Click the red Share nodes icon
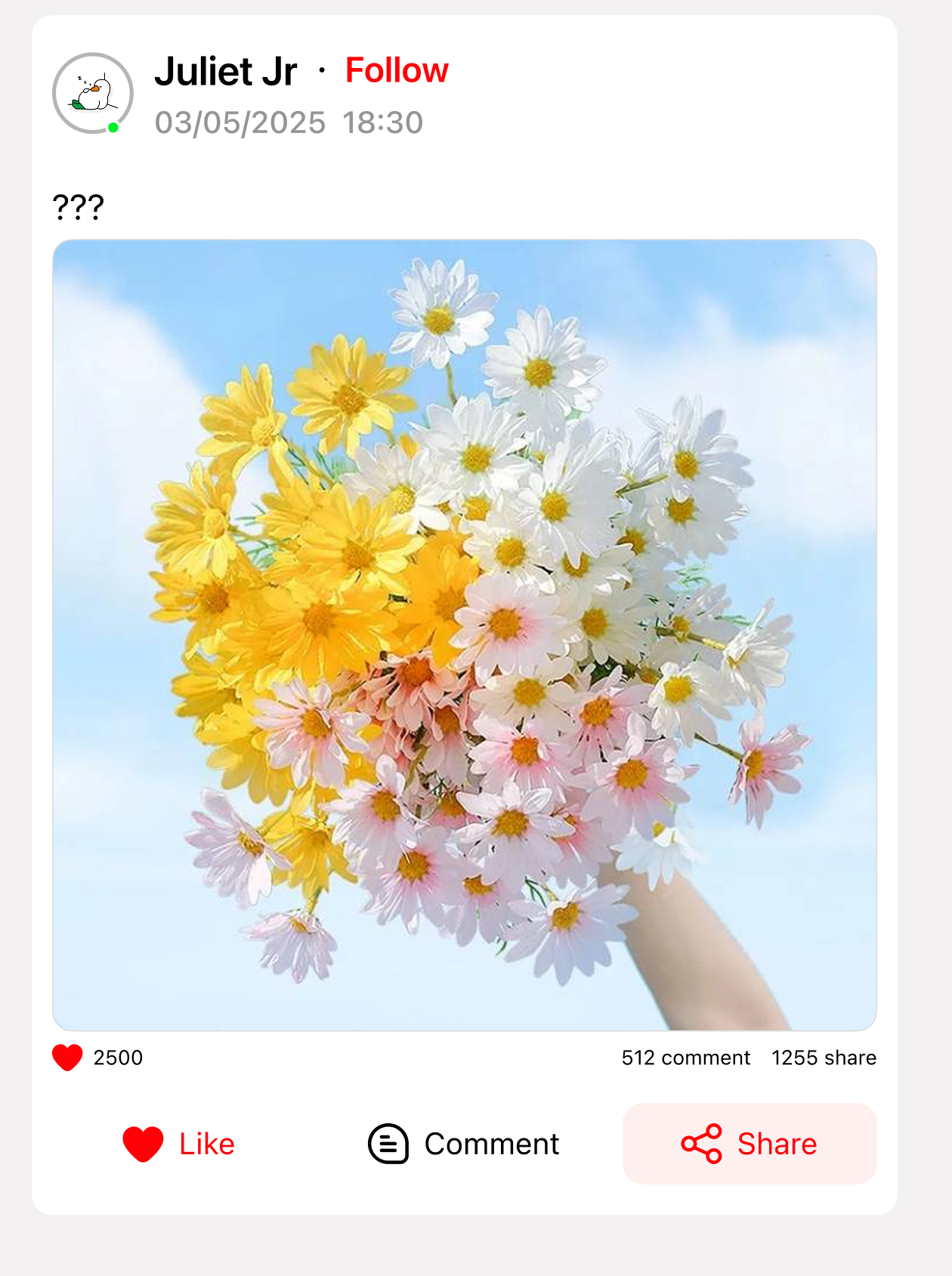This screenshot has height=1276, width=952. (701, 1144)
